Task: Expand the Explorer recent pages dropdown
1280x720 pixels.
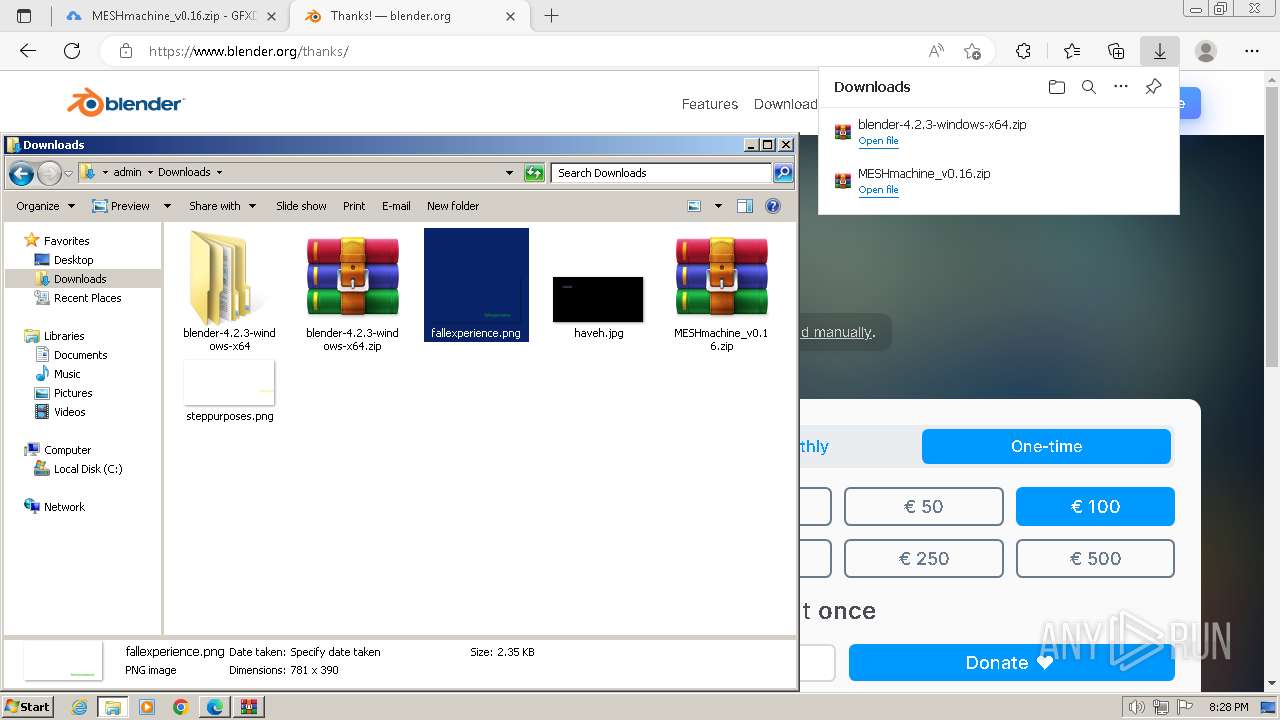Action: (68, 173)
